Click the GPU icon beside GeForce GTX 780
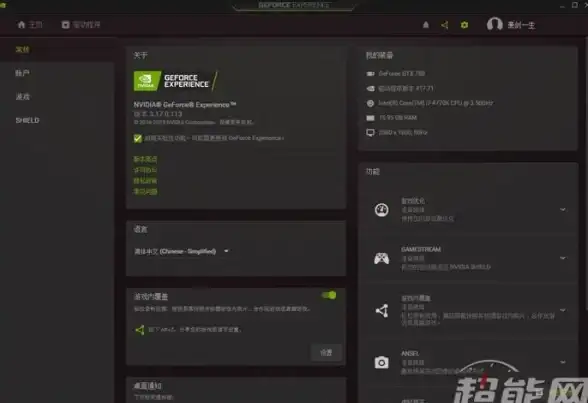The height and width of the screenshot is (403, 588). click(370, 74)
